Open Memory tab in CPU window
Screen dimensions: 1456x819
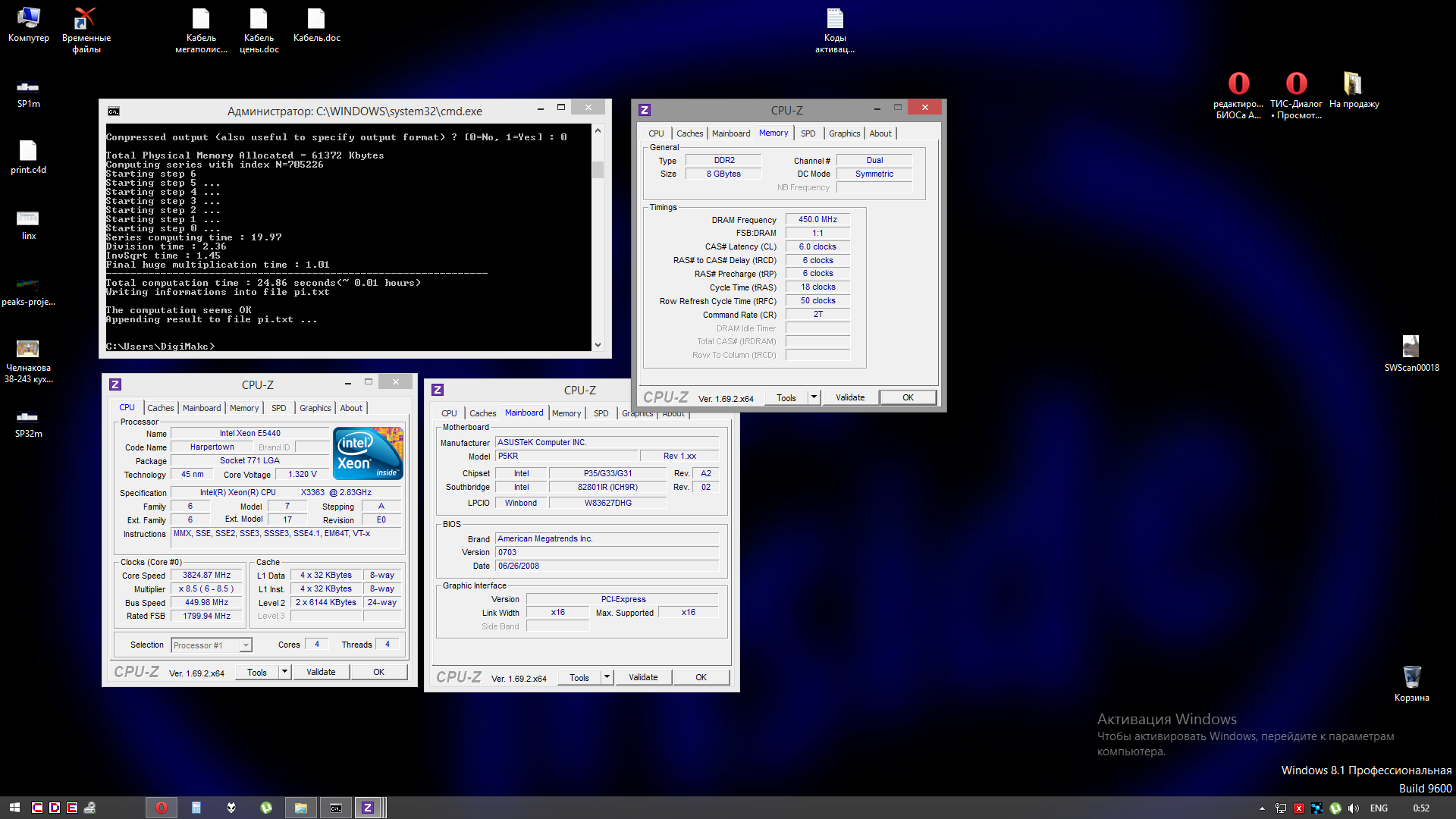click(244, 408)
